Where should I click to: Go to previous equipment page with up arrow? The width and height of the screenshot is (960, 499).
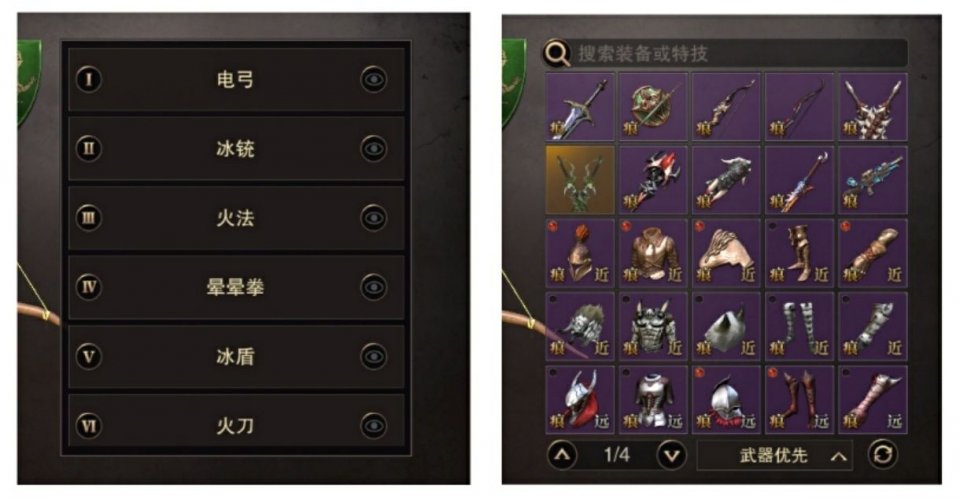coord(562,456)
